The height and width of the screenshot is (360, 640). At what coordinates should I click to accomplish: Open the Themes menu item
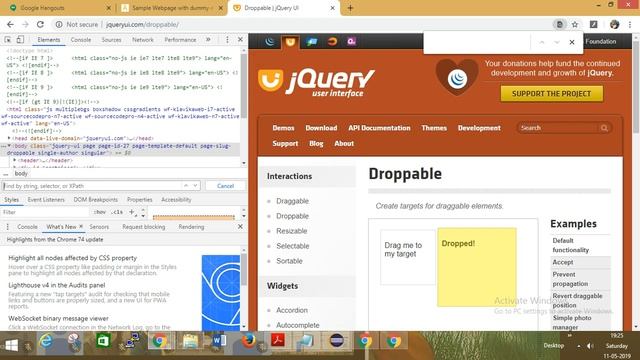[434, 128]
